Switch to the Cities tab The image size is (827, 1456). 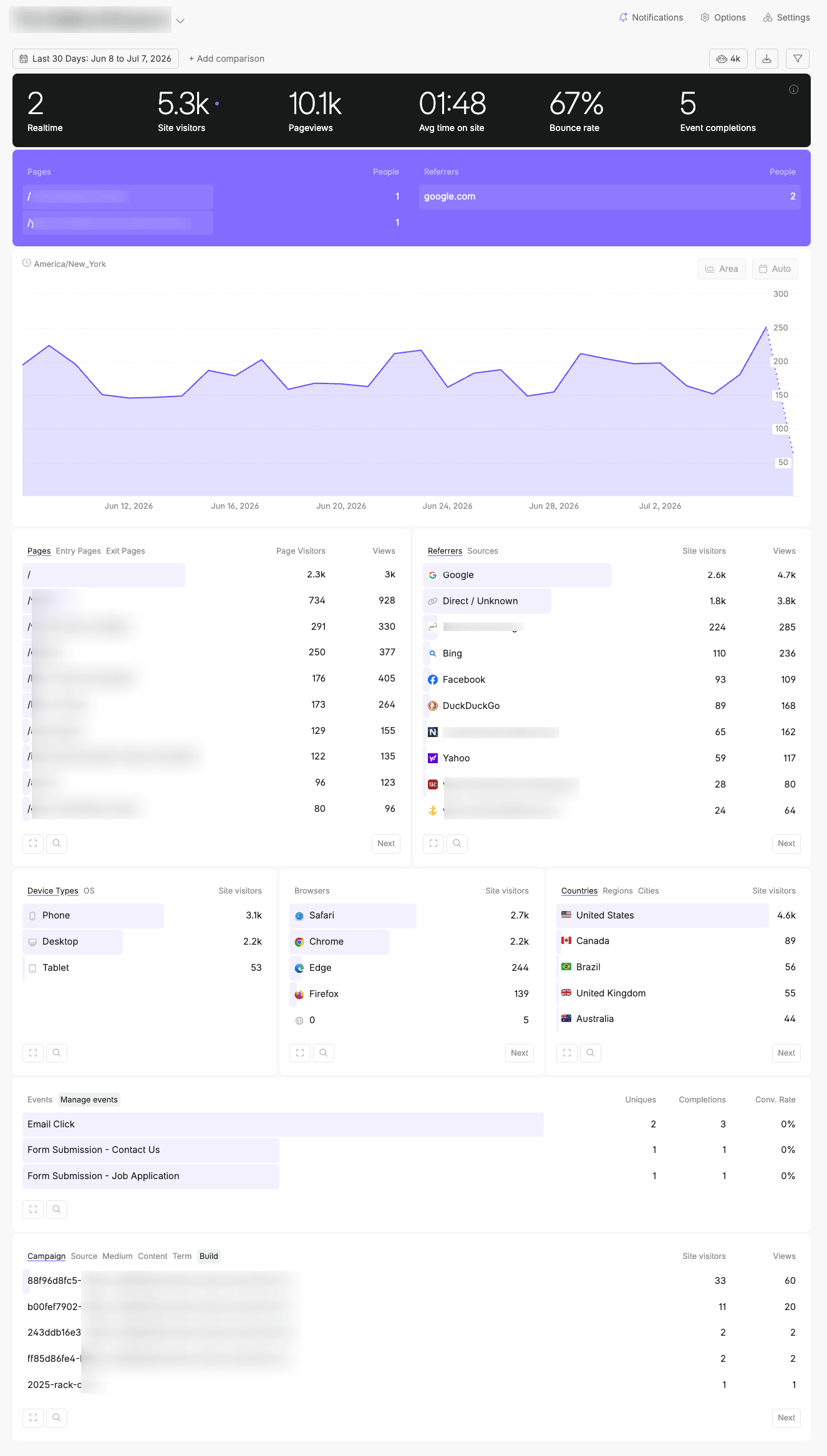click(x=648, y=890)
